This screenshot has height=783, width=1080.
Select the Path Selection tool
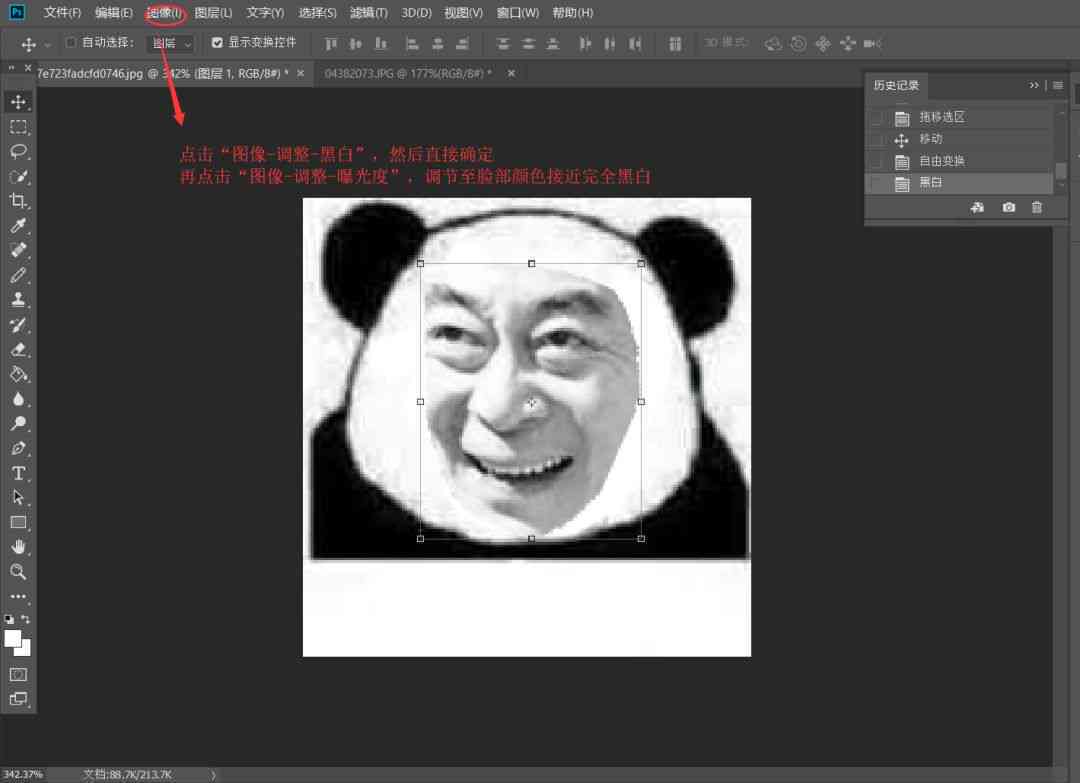[x=19, y=497]
